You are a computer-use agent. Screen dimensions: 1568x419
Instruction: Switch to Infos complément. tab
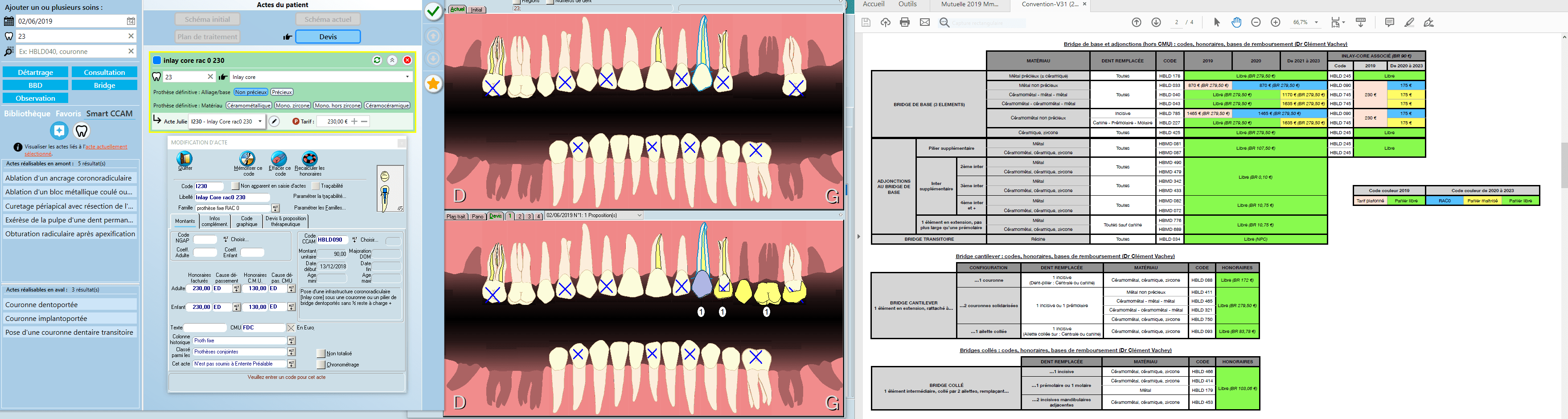pyautogui.click(x=214, y=221)
